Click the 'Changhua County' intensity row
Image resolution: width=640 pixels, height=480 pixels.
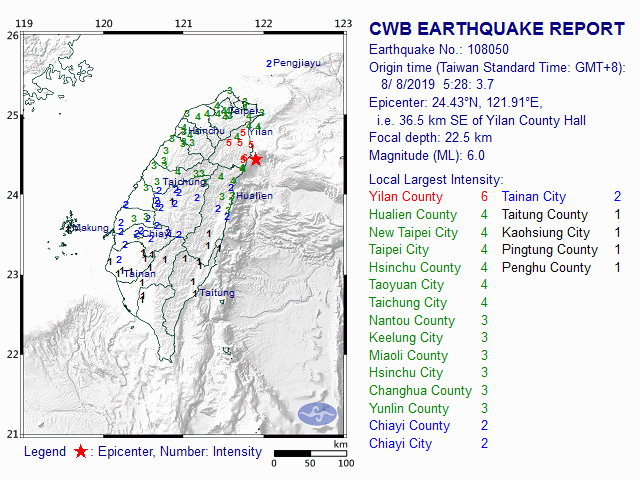[x=428, y=391]
